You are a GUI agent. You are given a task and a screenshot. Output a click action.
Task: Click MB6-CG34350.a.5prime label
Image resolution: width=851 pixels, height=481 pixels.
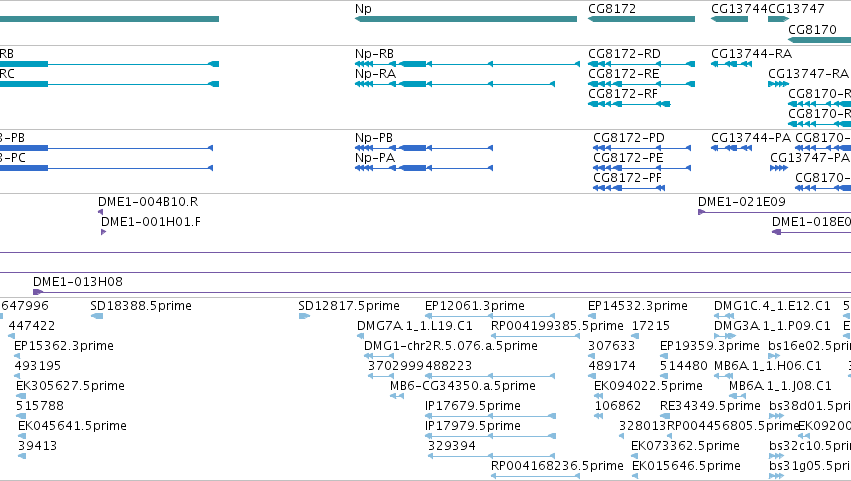(x=462, y=387)
